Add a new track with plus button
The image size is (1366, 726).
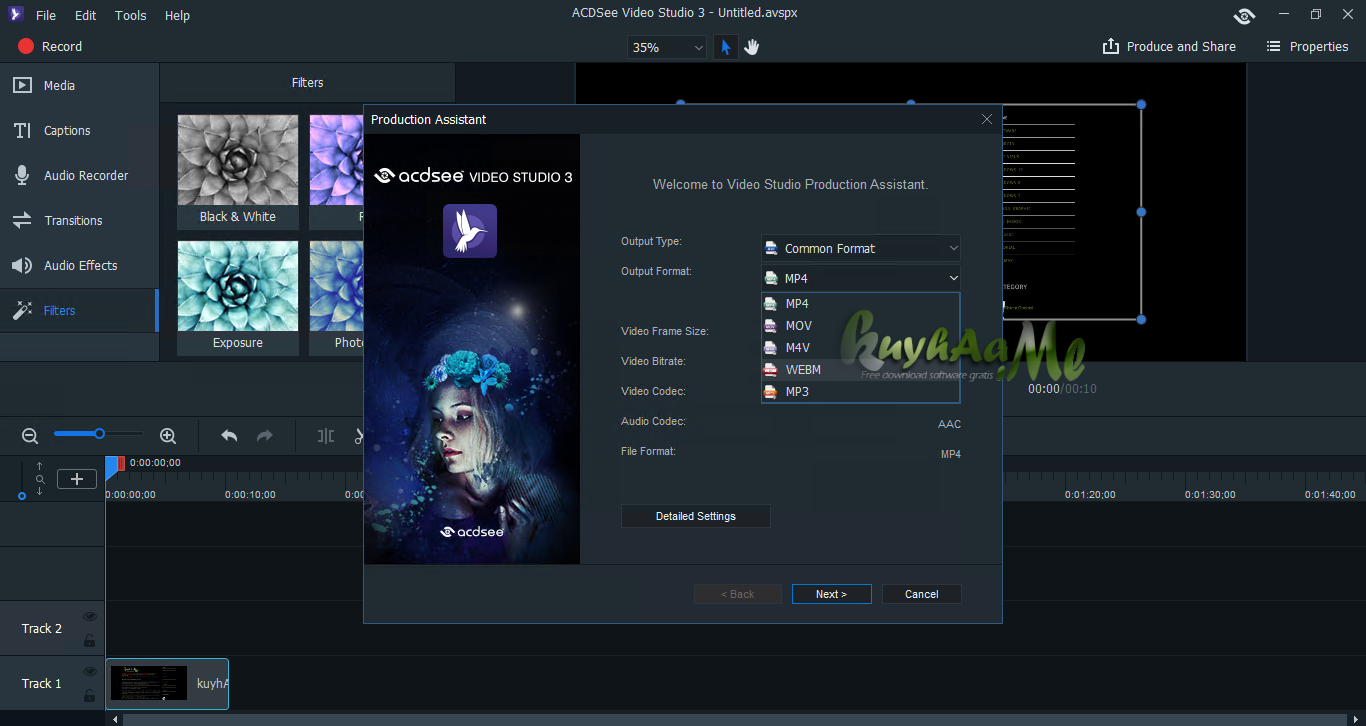77,479
